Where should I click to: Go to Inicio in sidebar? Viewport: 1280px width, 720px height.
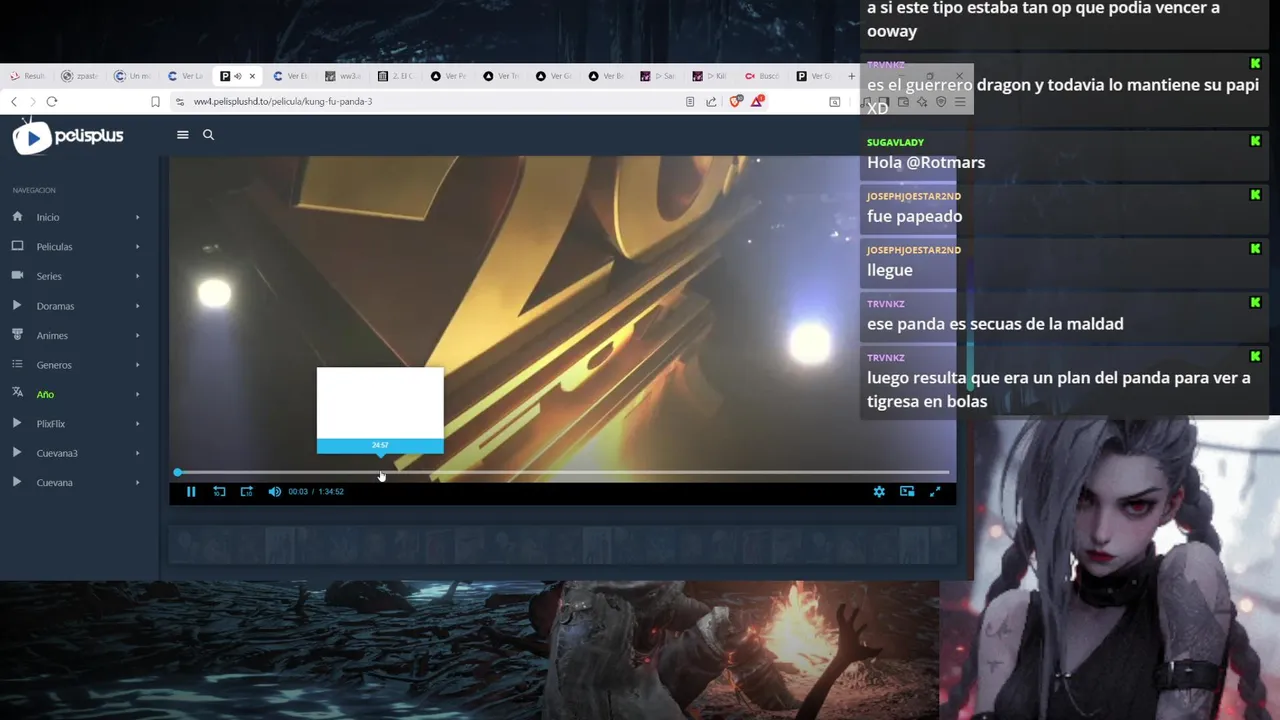click(48, 217)
